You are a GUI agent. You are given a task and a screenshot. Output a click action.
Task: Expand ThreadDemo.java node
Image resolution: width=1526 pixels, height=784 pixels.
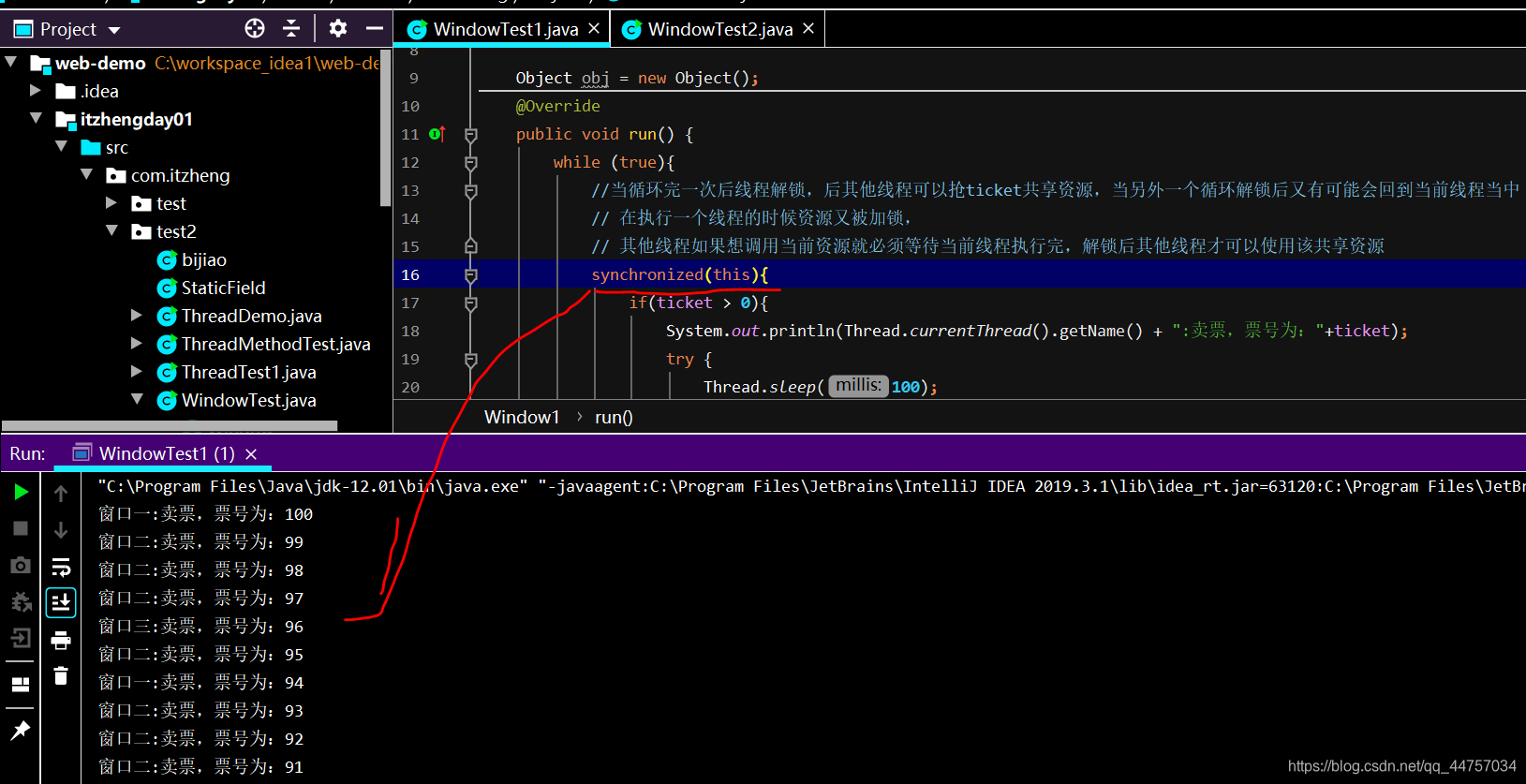coord(137,316)
